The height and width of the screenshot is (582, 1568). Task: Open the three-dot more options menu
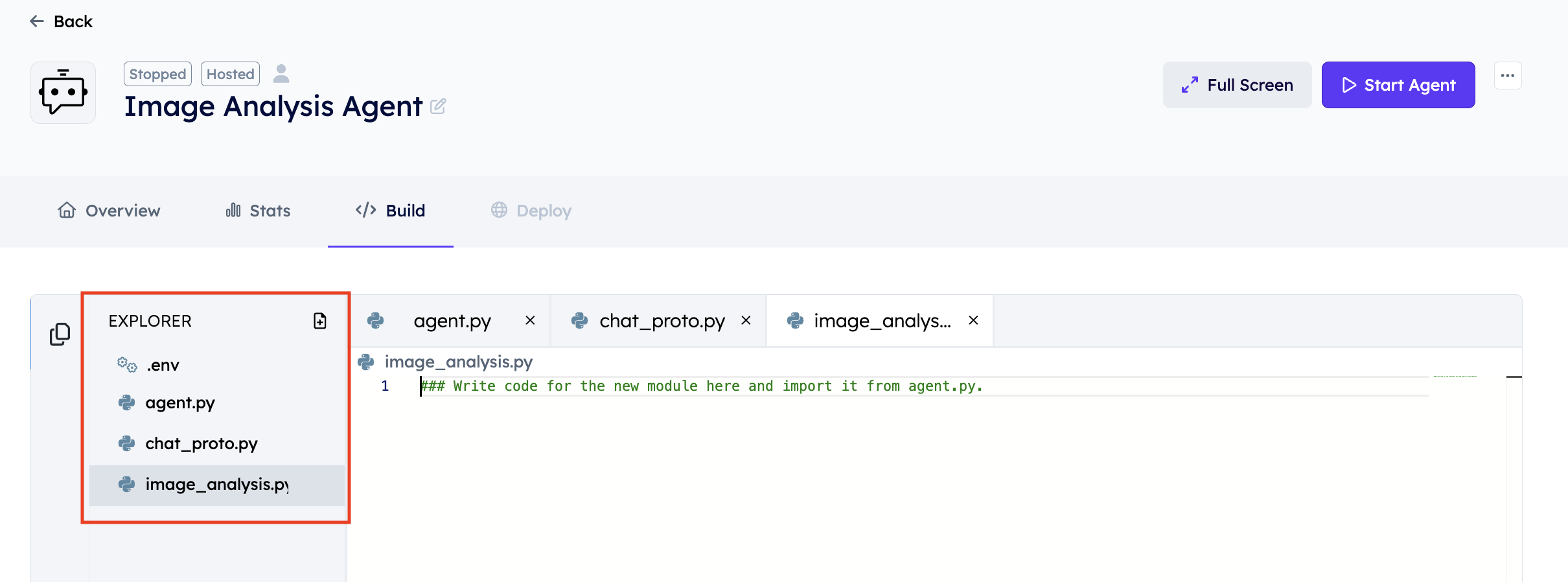coord(1508,76)
